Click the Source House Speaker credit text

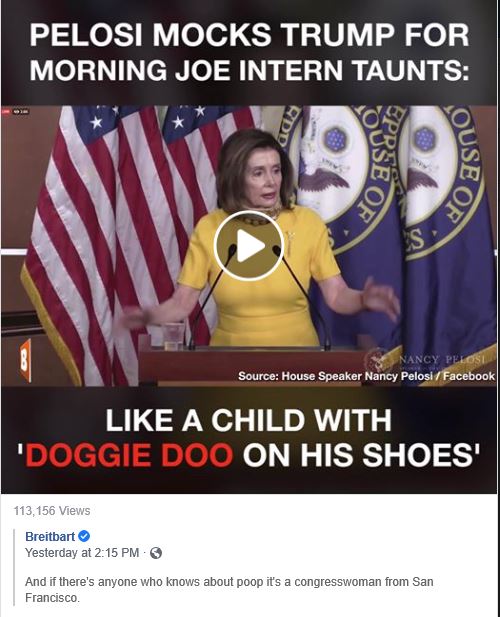click(366, 376)
